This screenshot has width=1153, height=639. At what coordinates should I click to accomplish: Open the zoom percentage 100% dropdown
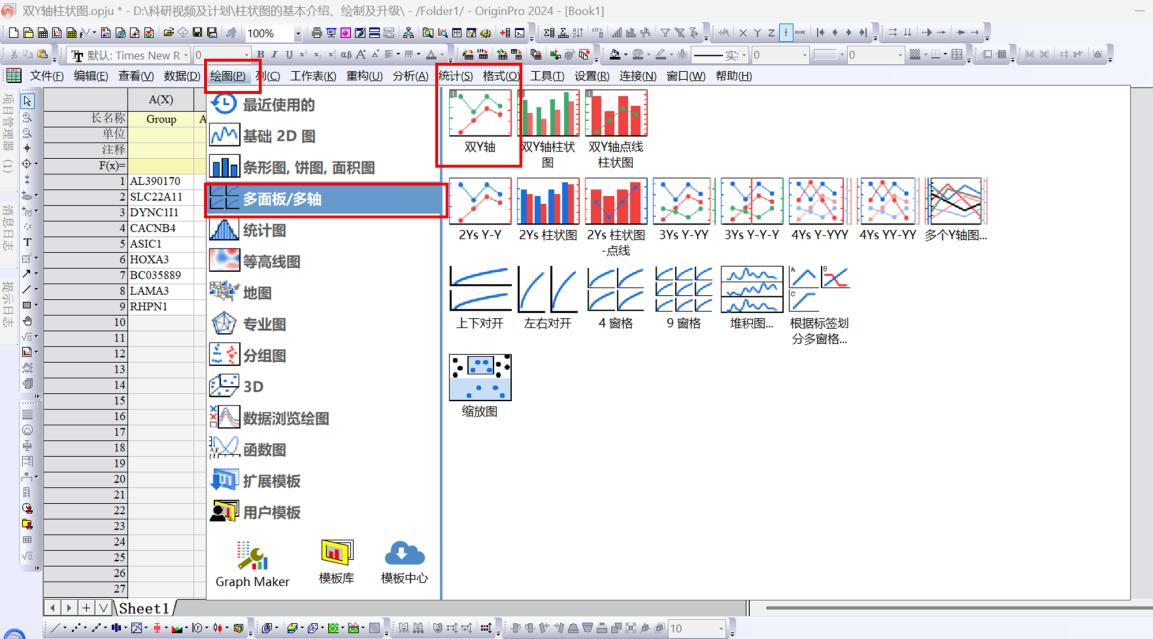[x=298, y=33]
